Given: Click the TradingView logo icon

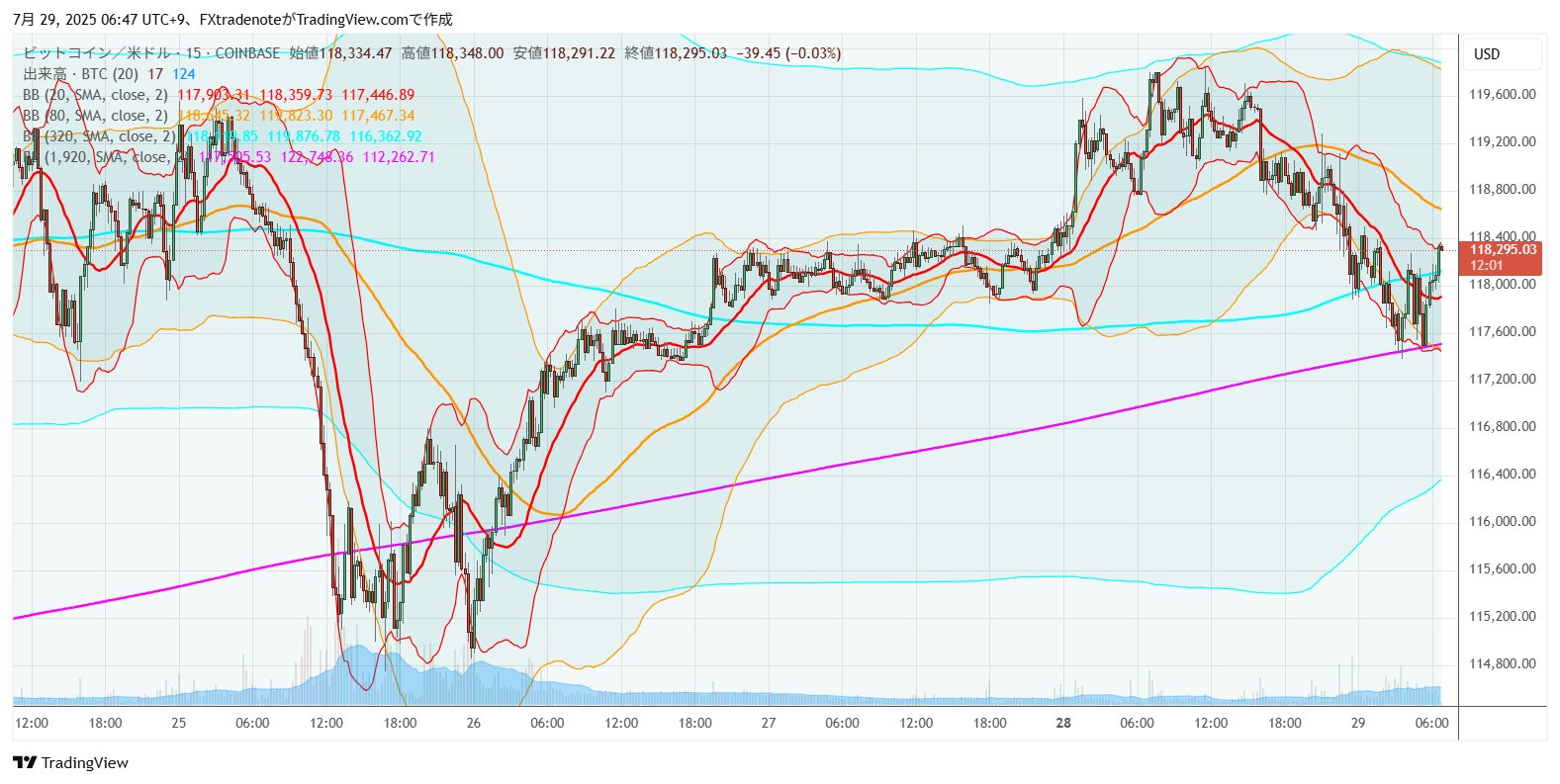Looking at the screenshot, I should click(x=25, y=762).
